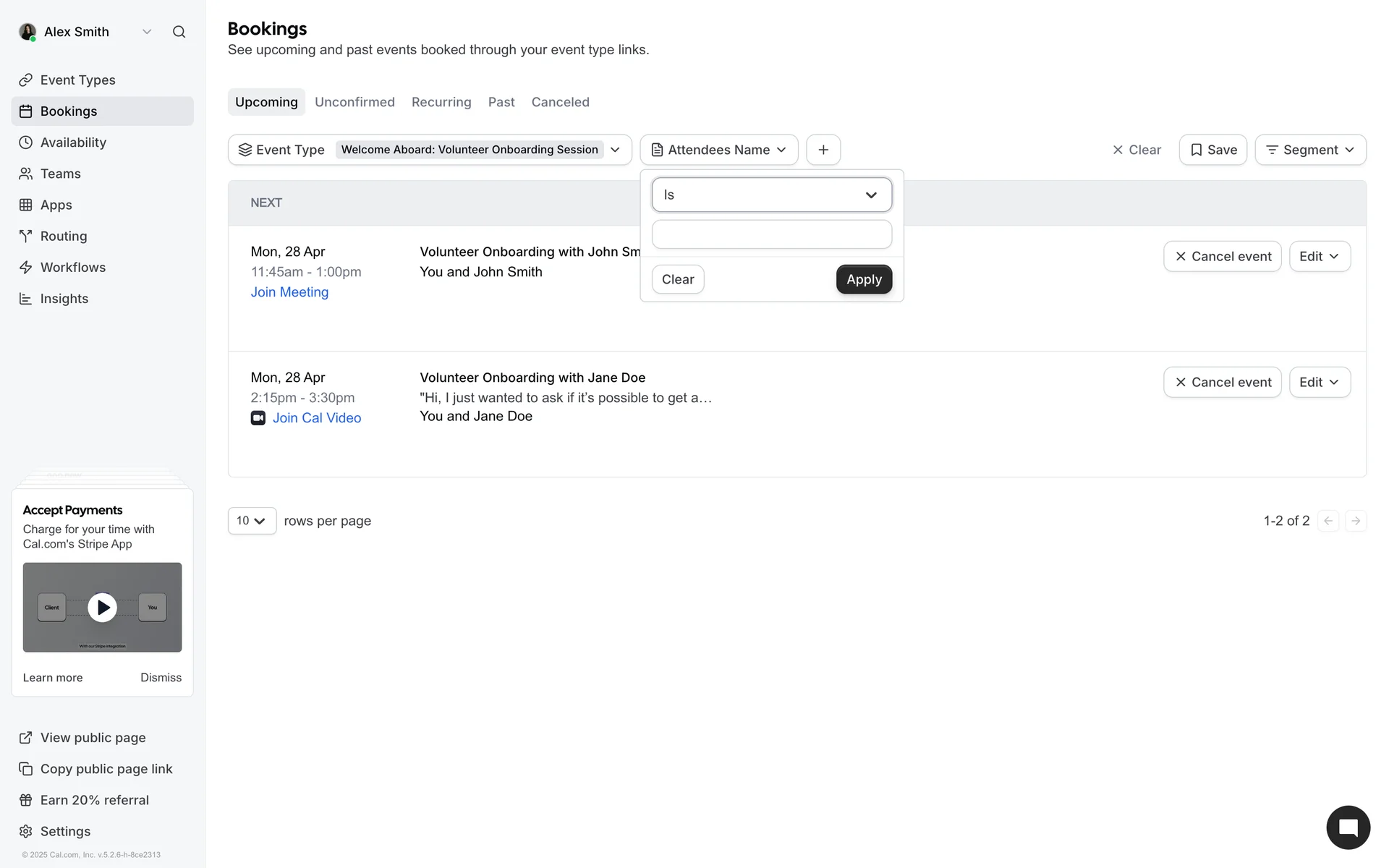
Task: Cancel event for John Smith booking
Action: click(1222, 257)
